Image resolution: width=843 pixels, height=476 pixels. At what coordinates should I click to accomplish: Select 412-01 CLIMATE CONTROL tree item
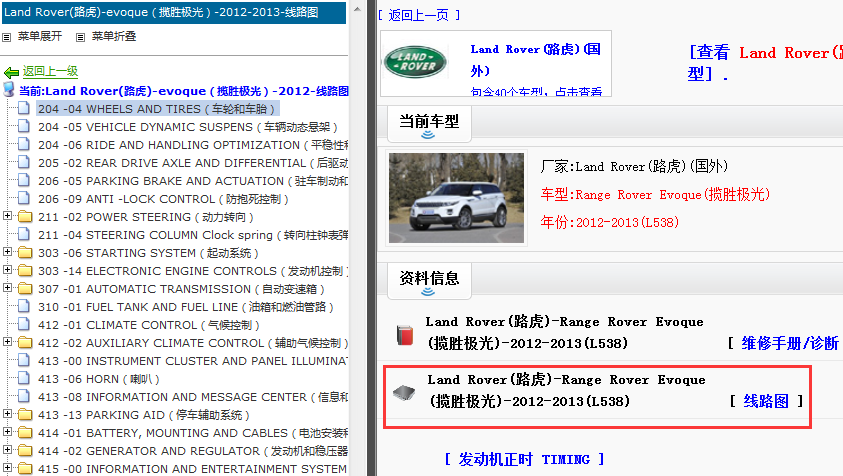(x=149, y=325)
